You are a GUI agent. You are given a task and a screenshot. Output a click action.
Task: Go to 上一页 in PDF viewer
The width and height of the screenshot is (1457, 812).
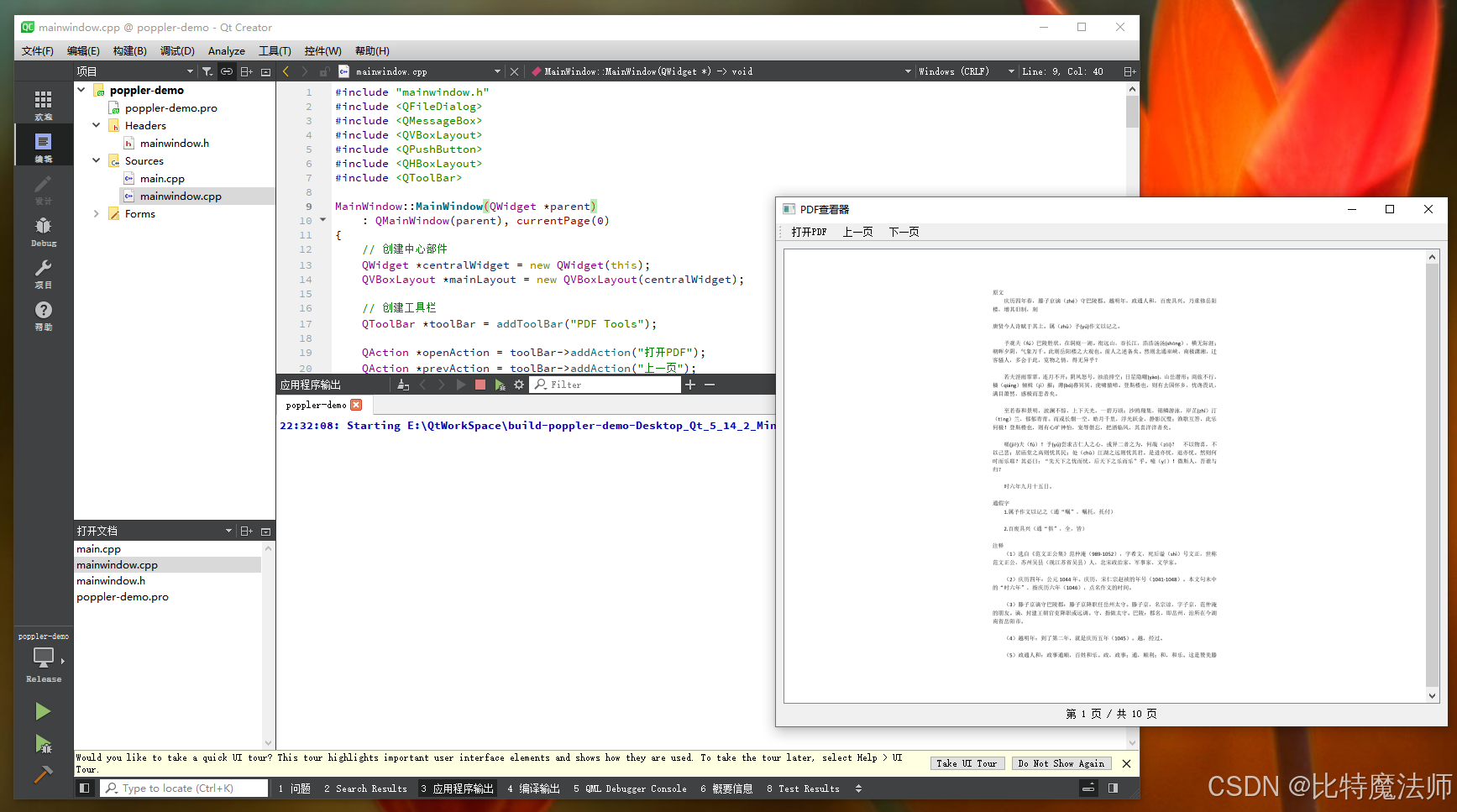click(857, 232)
